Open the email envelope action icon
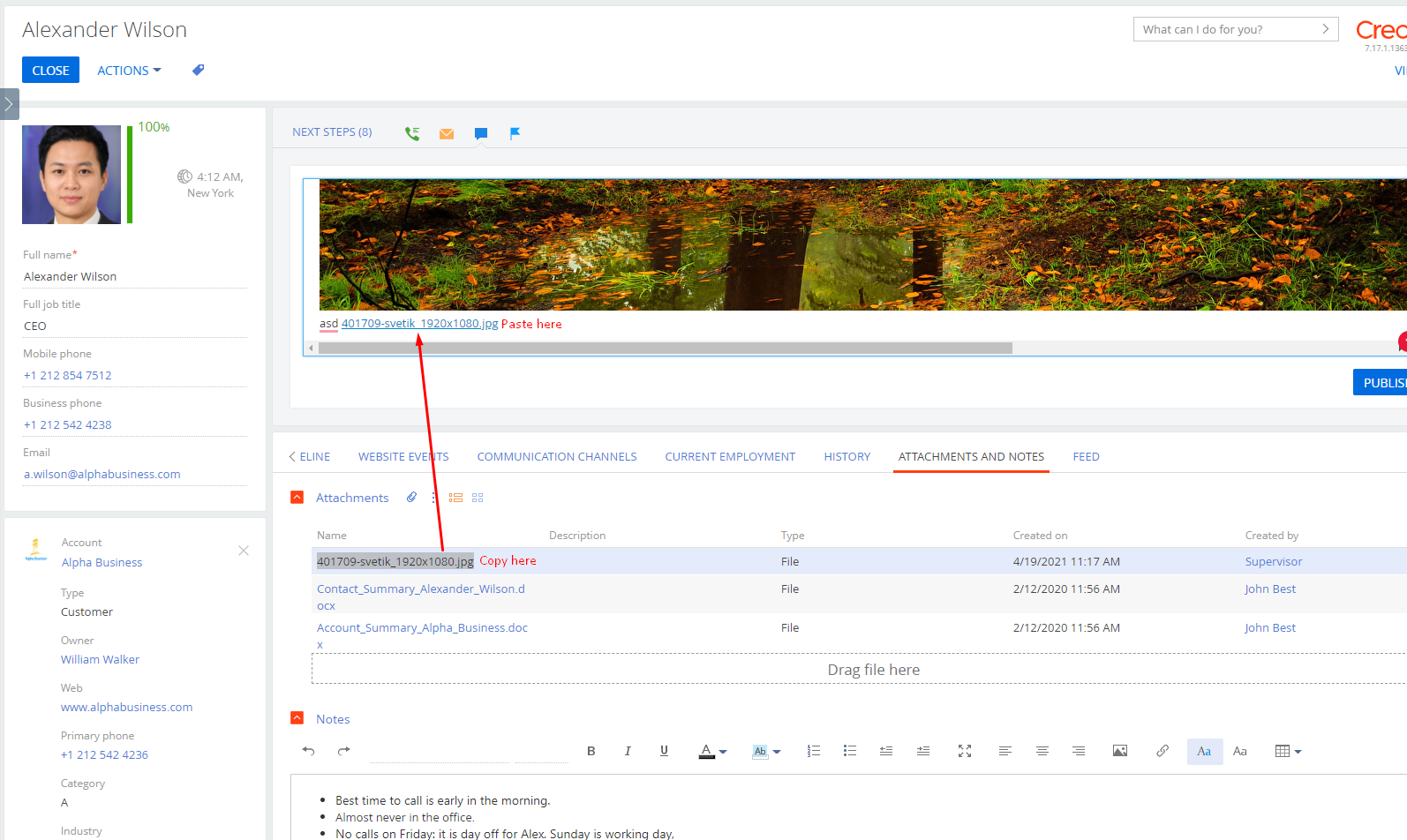Screen dimensions: 1407x840 [447, 133]
